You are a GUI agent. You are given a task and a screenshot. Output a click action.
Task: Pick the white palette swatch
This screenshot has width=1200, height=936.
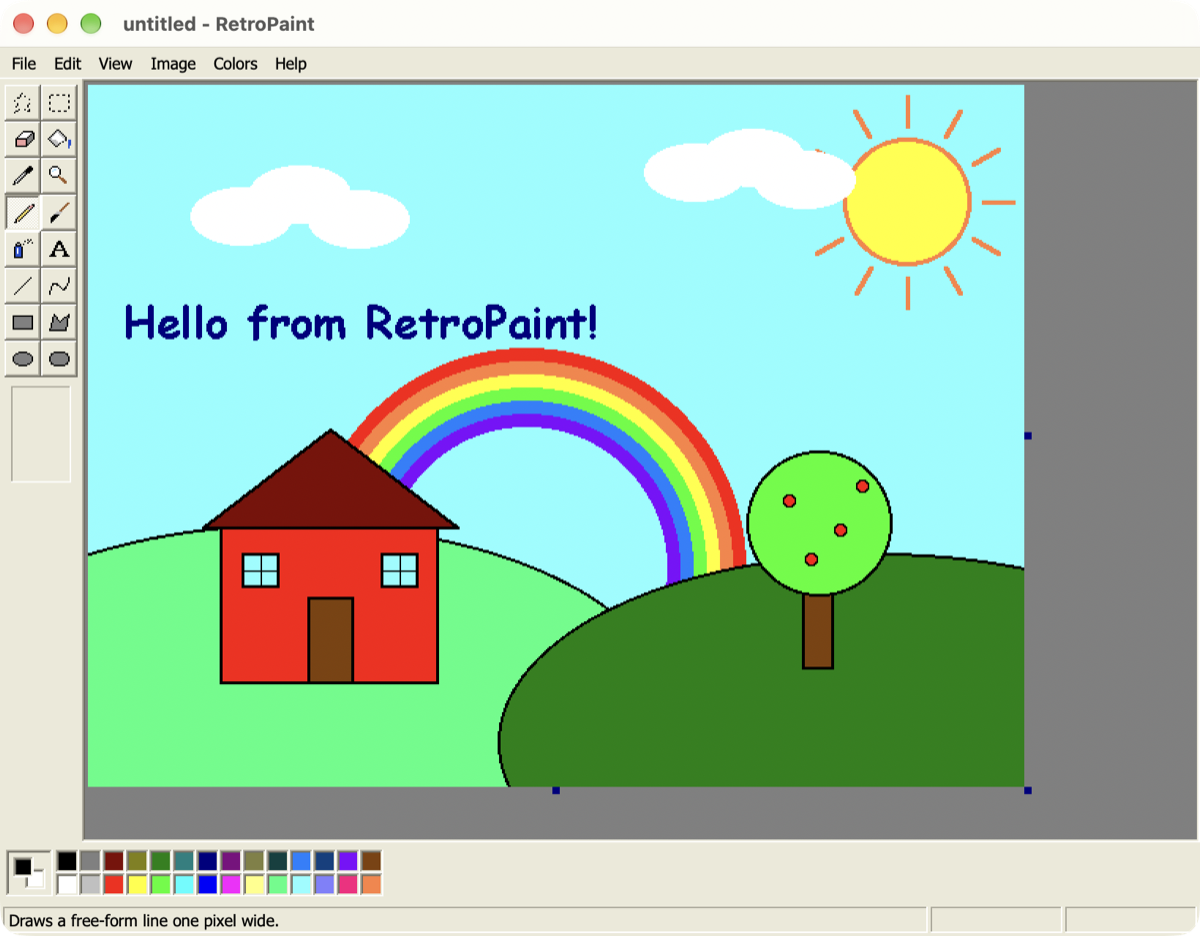(67, 884)
